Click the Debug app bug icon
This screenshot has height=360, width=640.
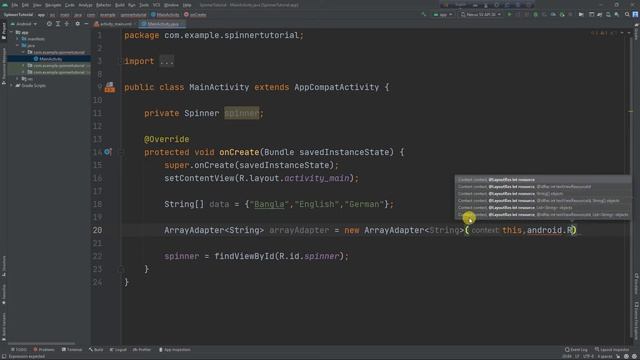pyautogui.click(x=536, y=15)
